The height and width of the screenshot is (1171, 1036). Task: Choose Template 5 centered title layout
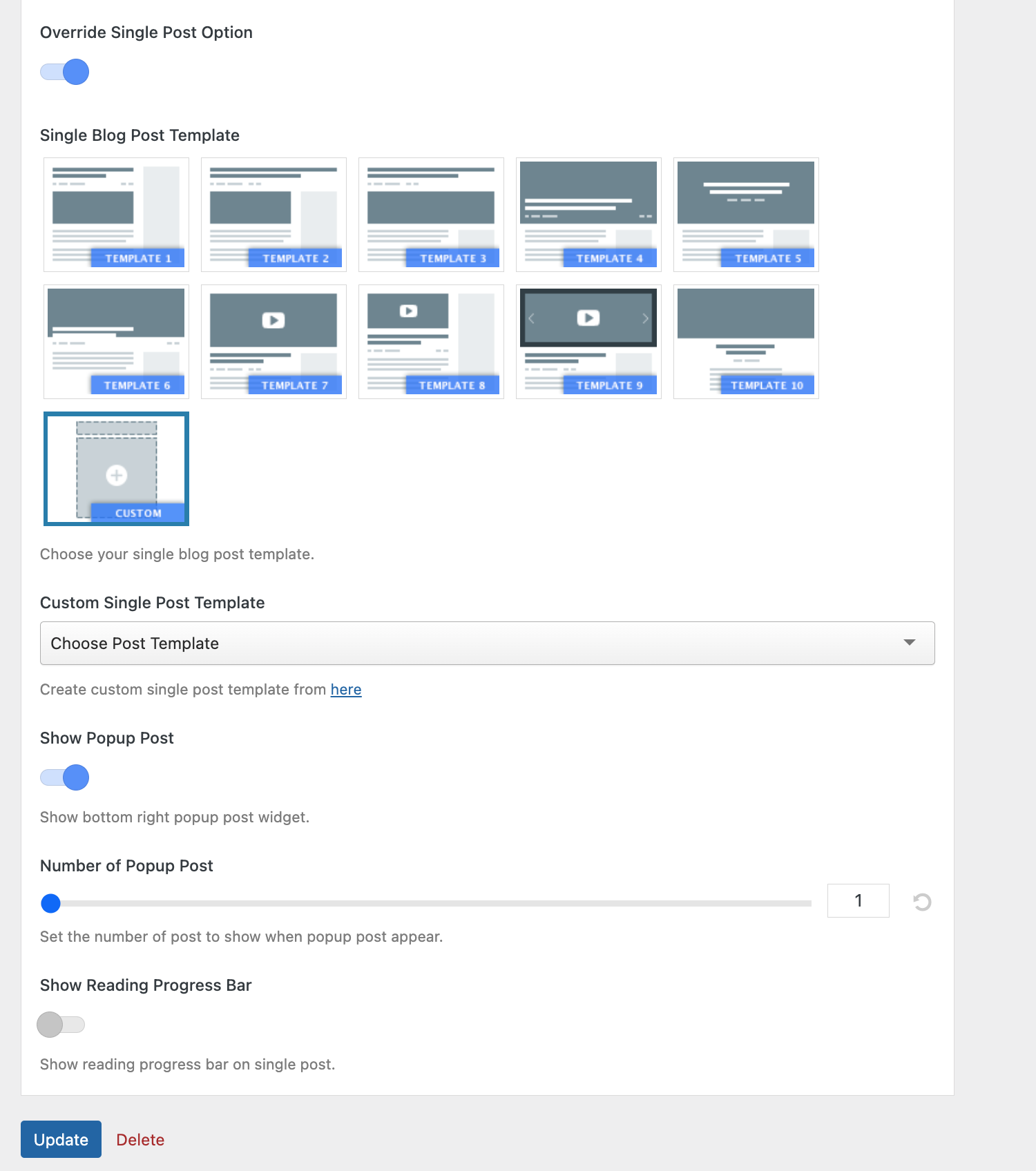[x=746, y=215]
